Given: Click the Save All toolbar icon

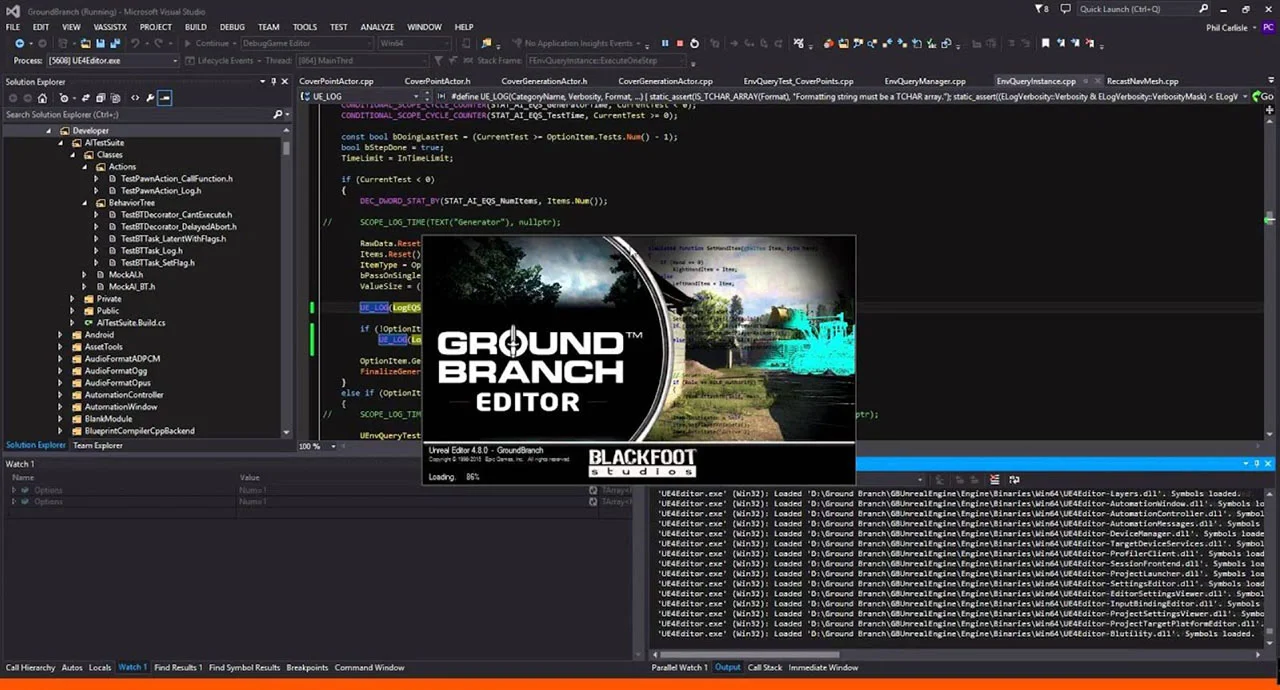Looking at the screenshot, I should tap(114, 44).
